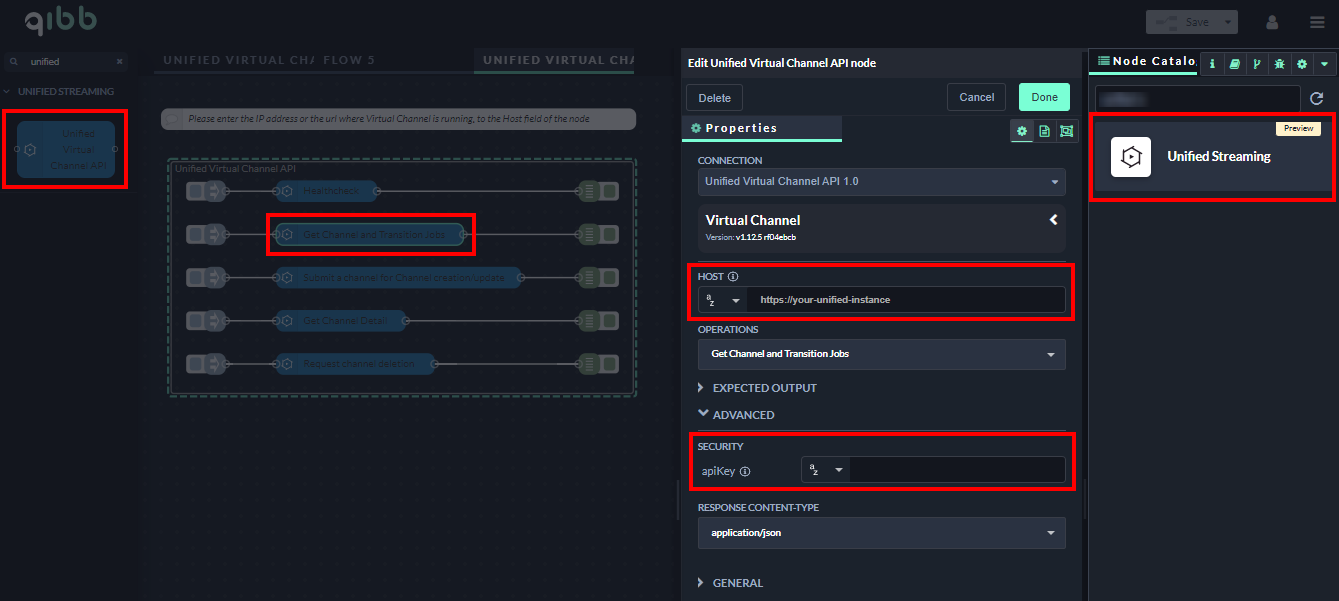This screenshot has width=1339, height=601.
Task: Select the Node Catalog tab
Action: click(x=1144, y=61)
